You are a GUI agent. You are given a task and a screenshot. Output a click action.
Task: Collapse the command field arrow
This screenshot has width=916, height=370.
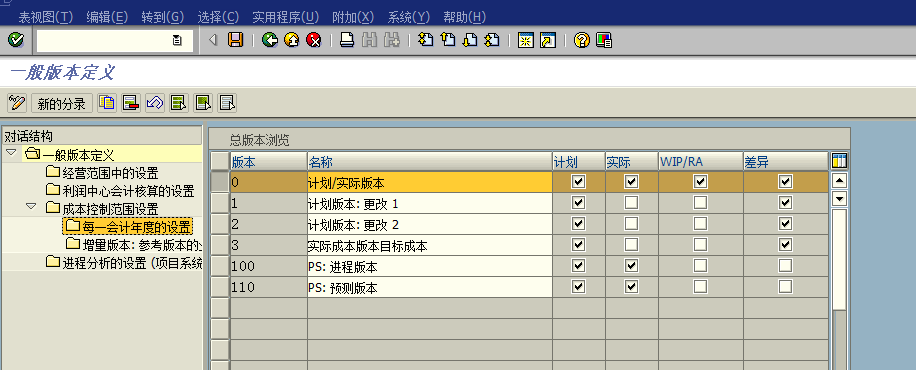click(x=213, y=40)
